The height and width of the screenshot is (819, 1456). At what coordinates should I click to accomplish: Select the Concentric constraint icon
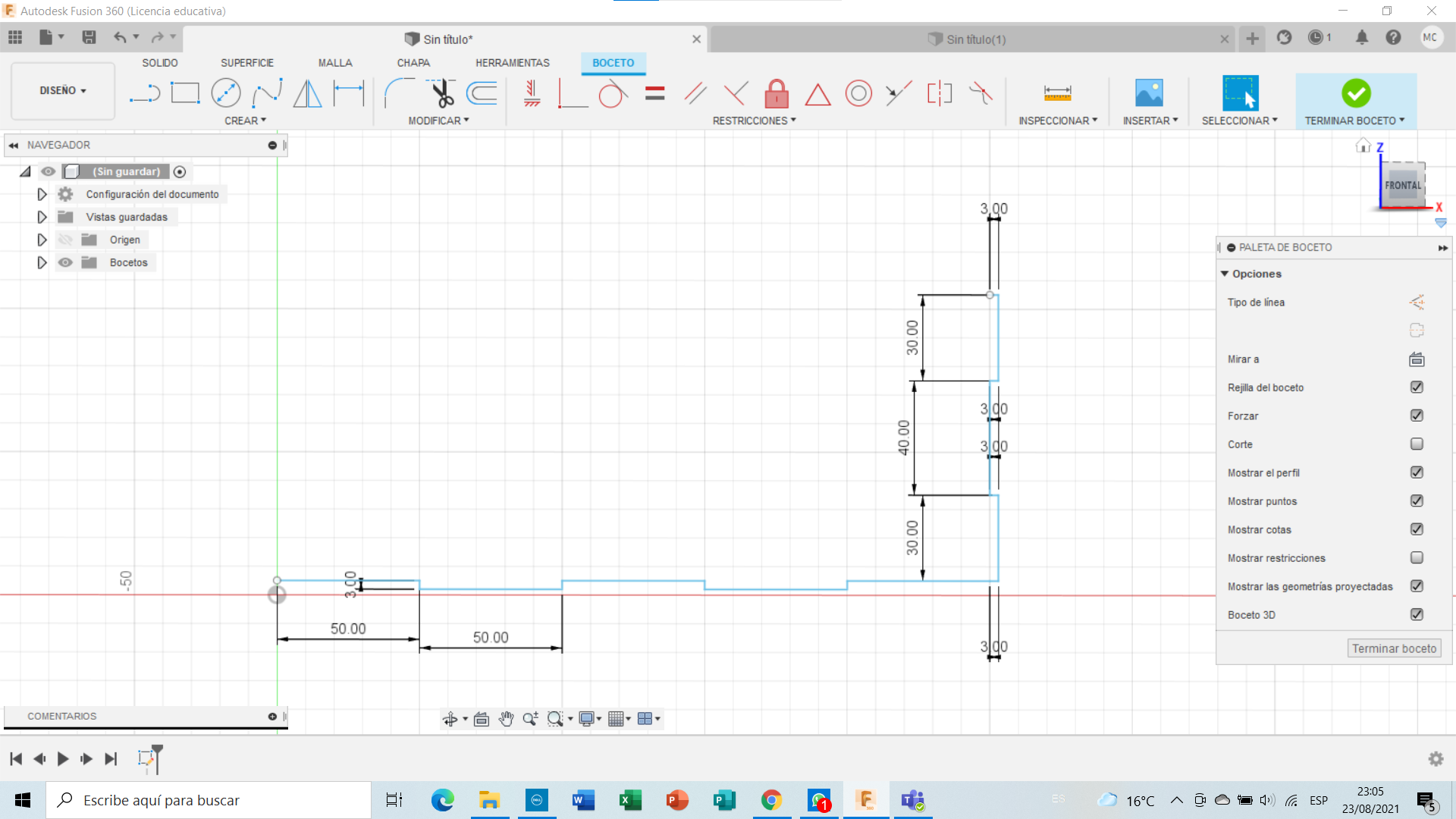(858, 94)
